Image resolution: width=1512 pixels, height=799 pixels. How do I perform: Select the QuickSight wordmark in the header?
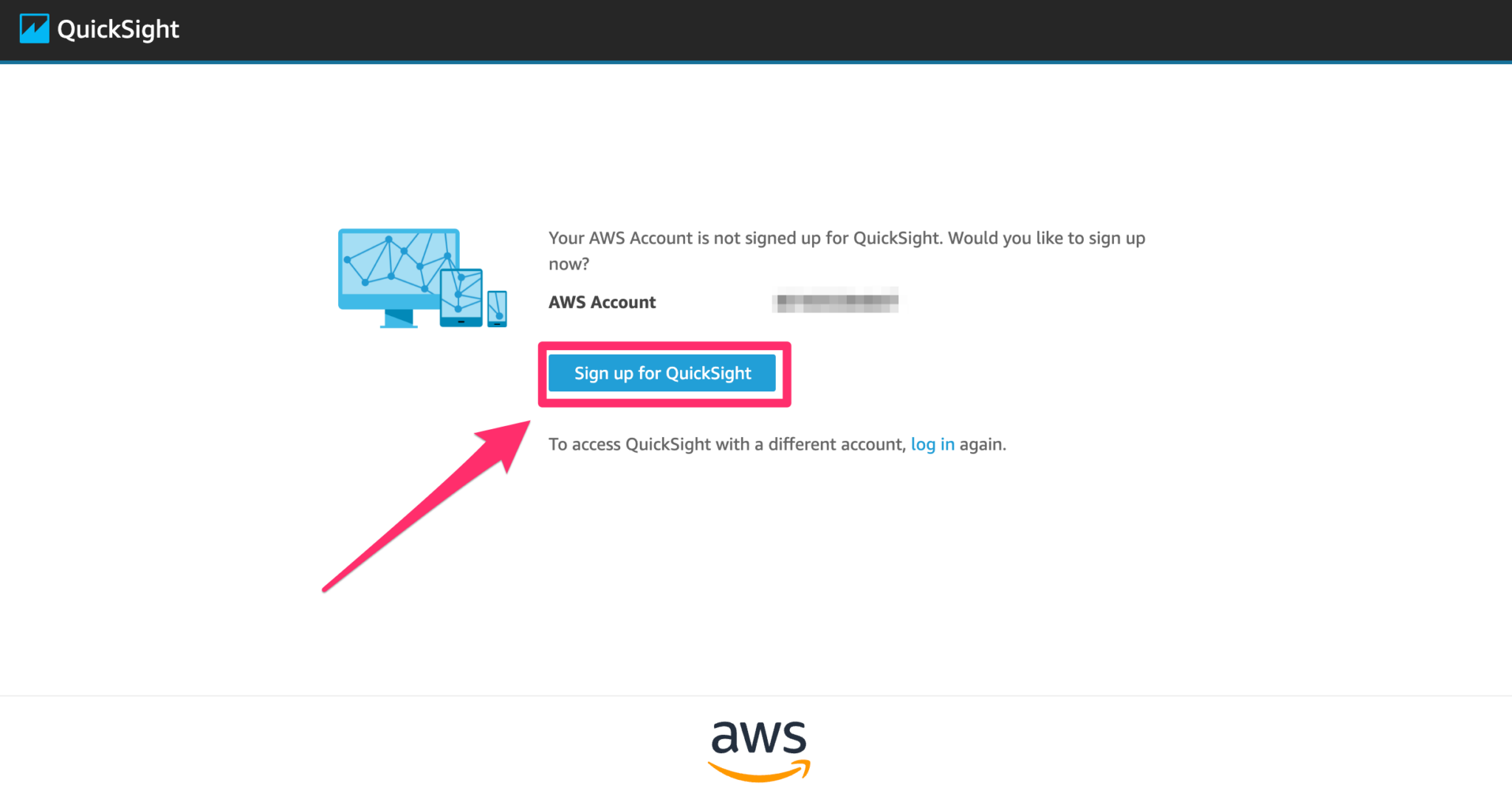click(118, 29)
